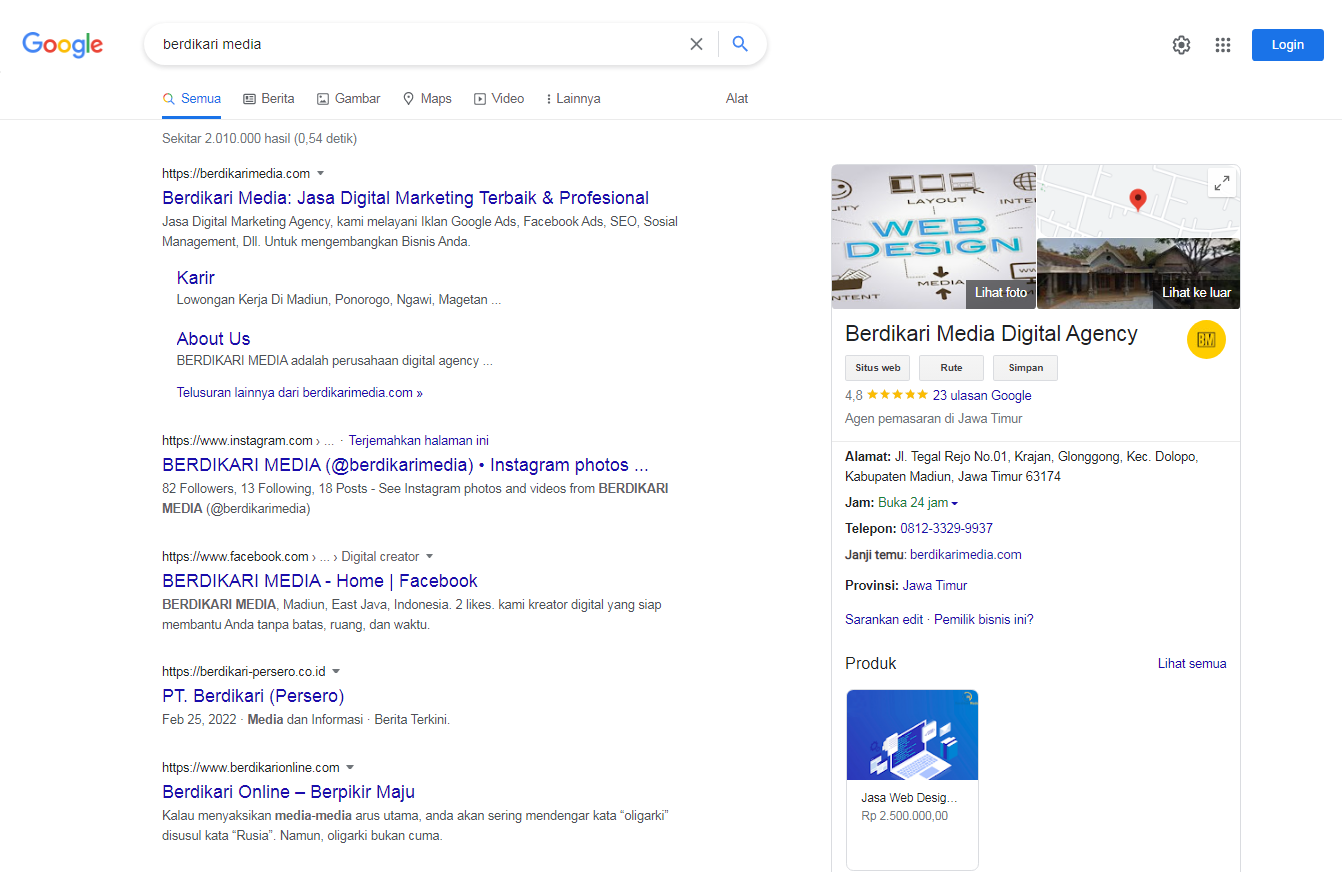Expand arrow next to facebook.com Digital creator
The height and width of the screenshot is (872, 1342).
tap(430, 556)
